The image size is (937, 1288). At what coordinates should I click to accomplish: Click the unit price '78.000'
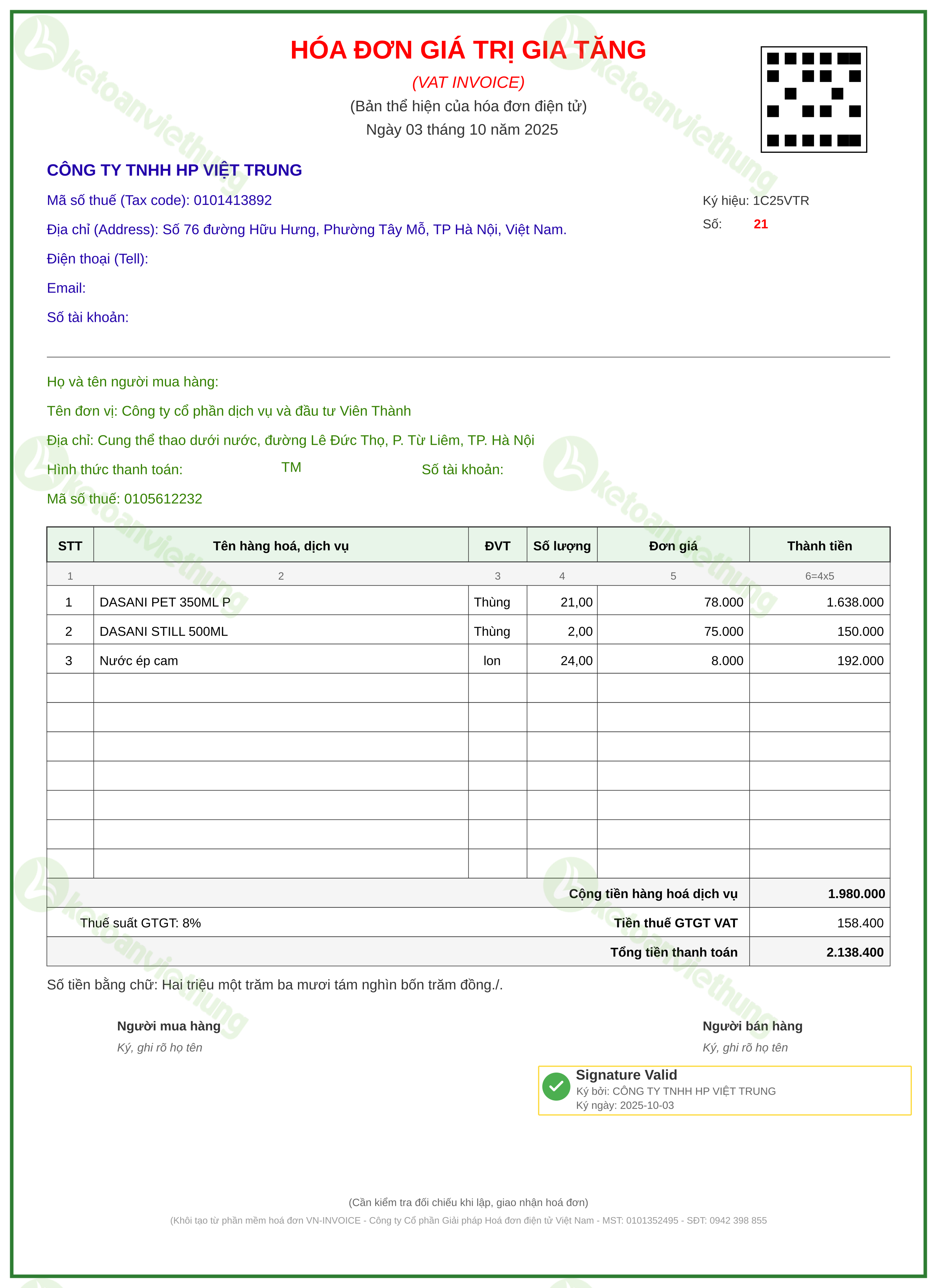click(724, 602)
